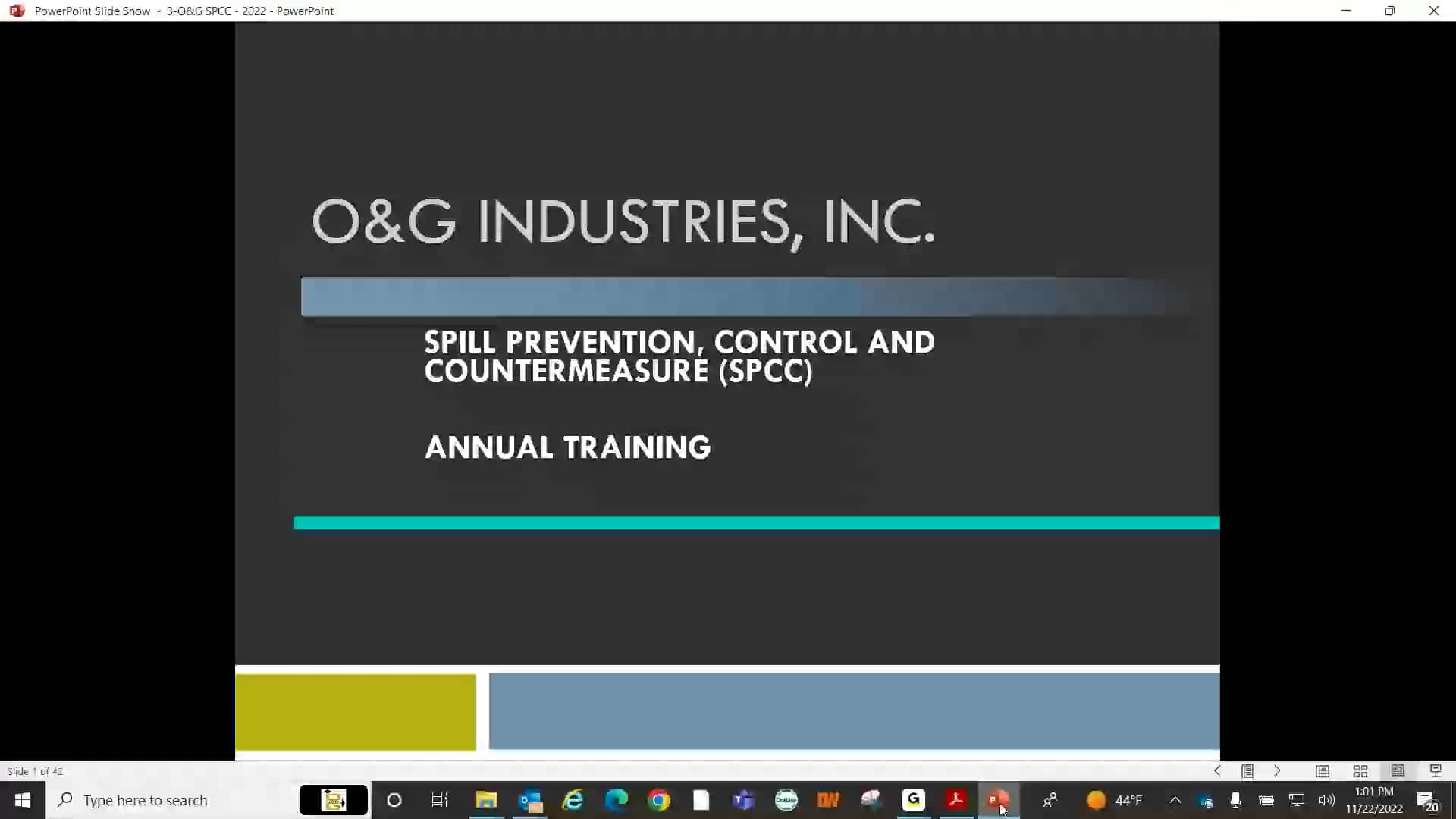The width and height of the screenshot is (1456, 819).
Task: Open the slide navigation menu in slideshow bar
Action: (x=1247, y=770)
